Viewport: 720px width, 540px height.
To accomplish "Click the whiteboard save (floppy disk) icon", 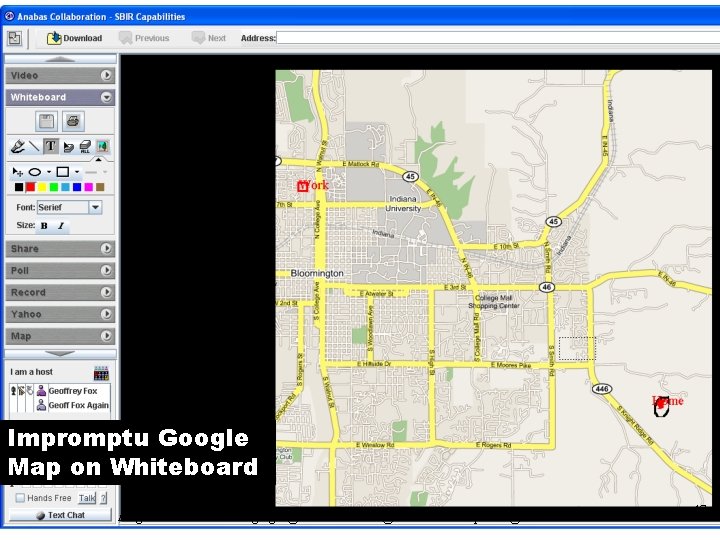I will click(46, 121).
